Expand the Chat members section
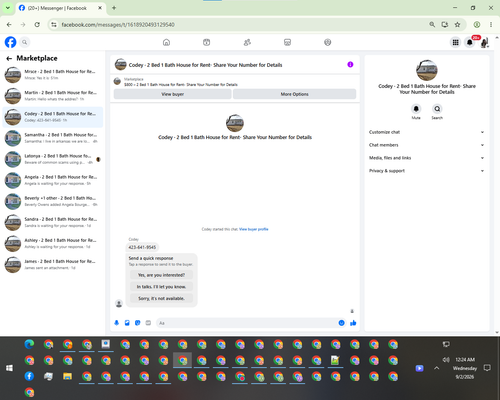Image resolution: width=500 pixels, height=400 pixels. (427, 145)
